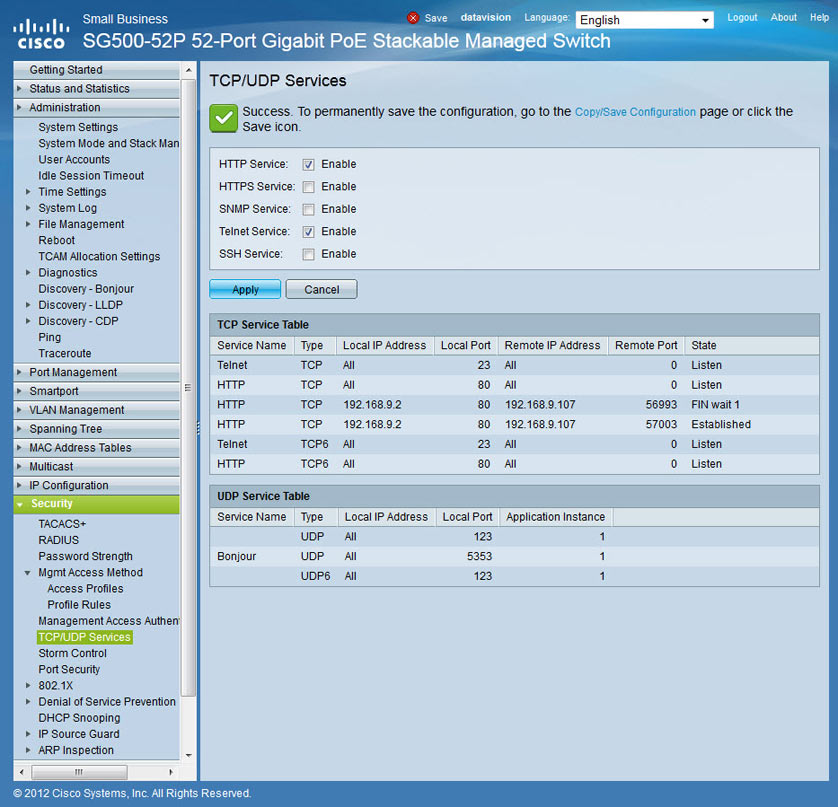Screen dimensions: 838x807
Task: Click the Apply button
Action: (x=245, y=289)
